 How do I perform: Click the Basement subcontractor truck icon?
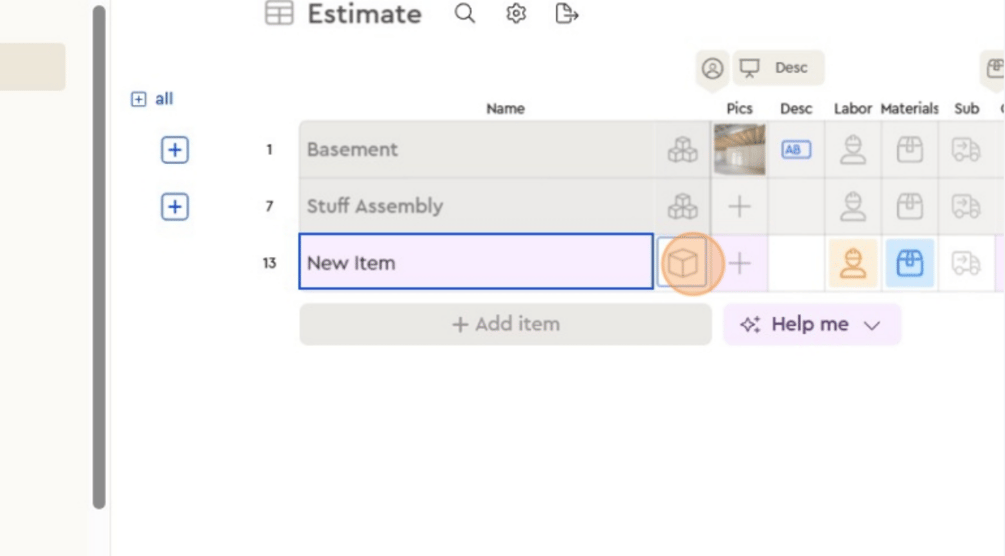(x=966, y=149)
